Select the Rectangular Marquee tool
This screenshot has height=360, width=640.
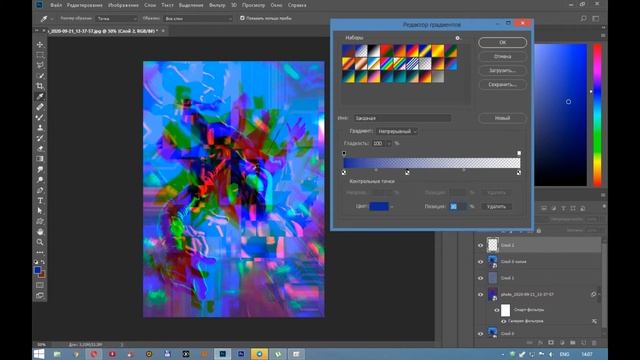tap(40, 55)
